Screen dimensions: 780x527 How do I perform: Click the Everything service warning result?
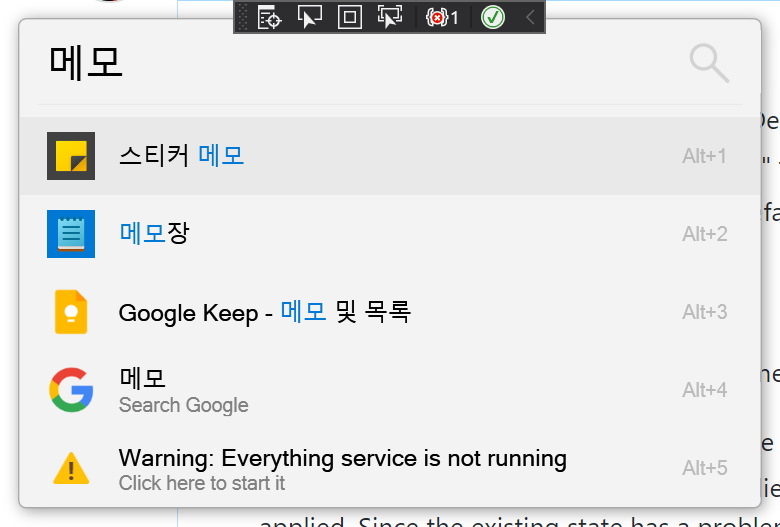pyautogui.click(x=390, y=468)
